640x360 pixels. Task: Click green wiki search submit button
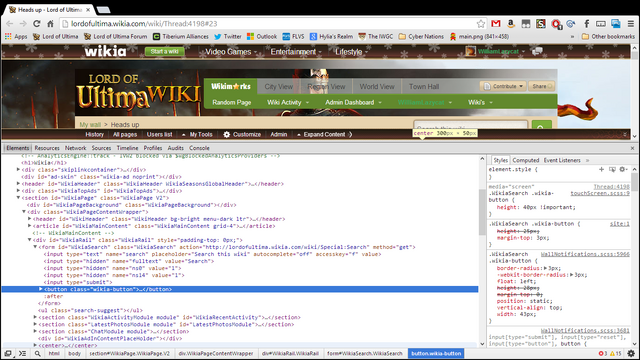(542, 125)
